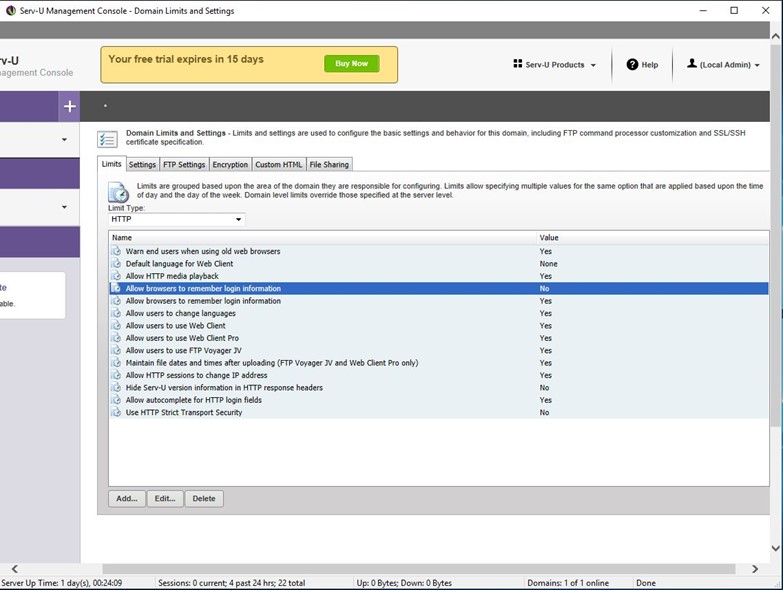This screenshot has width=783, height=590.
Task: Click icon beside Allow users to use FTP Voyager JV
Action: point(116,351)
